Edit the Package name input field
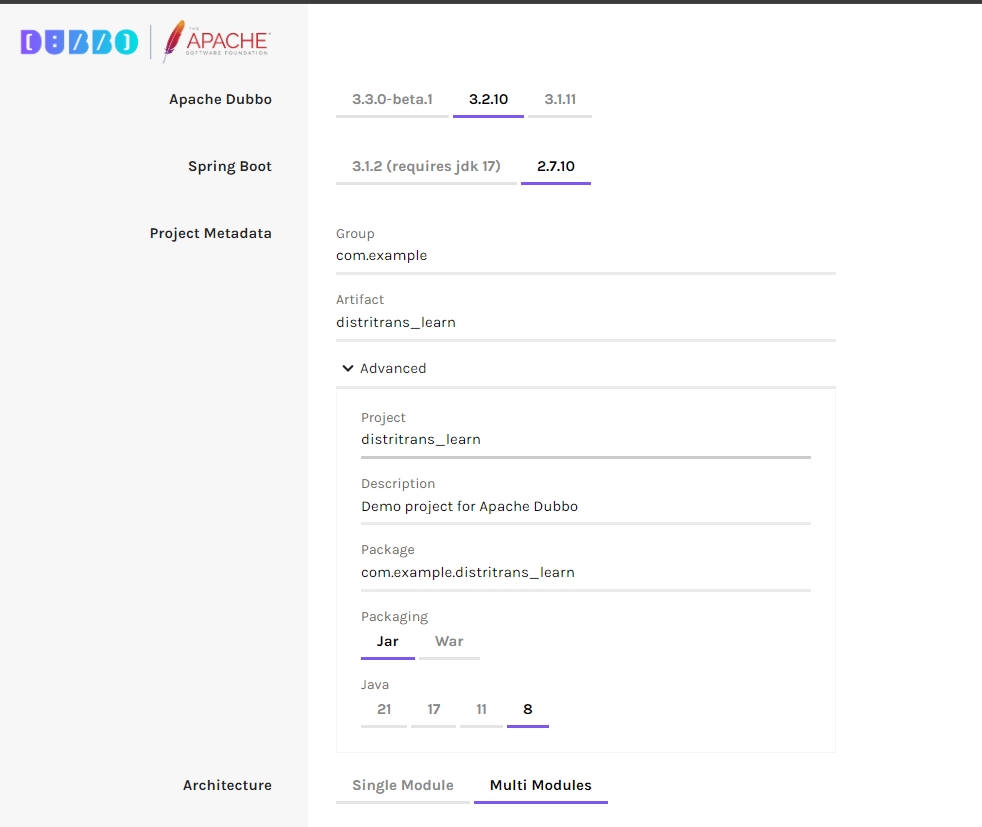The image size is (982, 827). pos(586,573)
